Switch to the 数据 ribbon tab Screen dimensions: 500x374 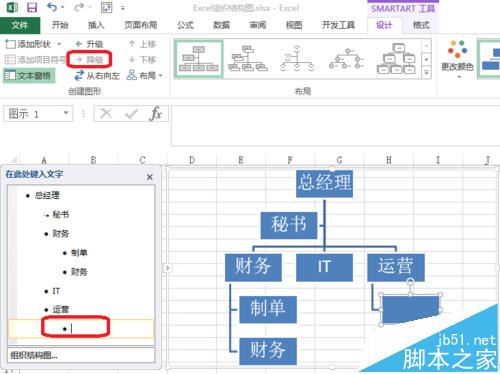click(x=221, y=25)
